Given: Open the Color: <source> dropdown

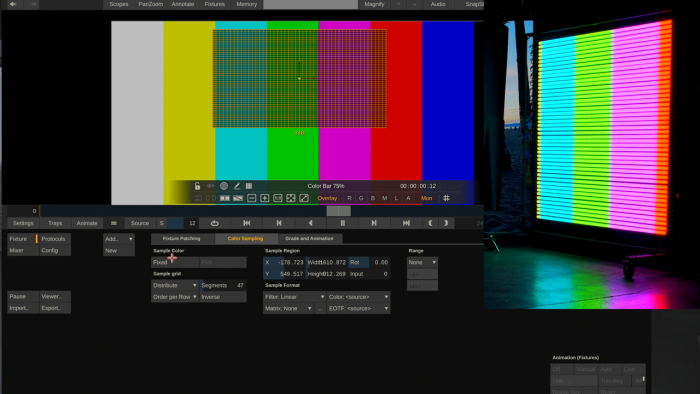Looking at the screenshot, I should (358, 297).
